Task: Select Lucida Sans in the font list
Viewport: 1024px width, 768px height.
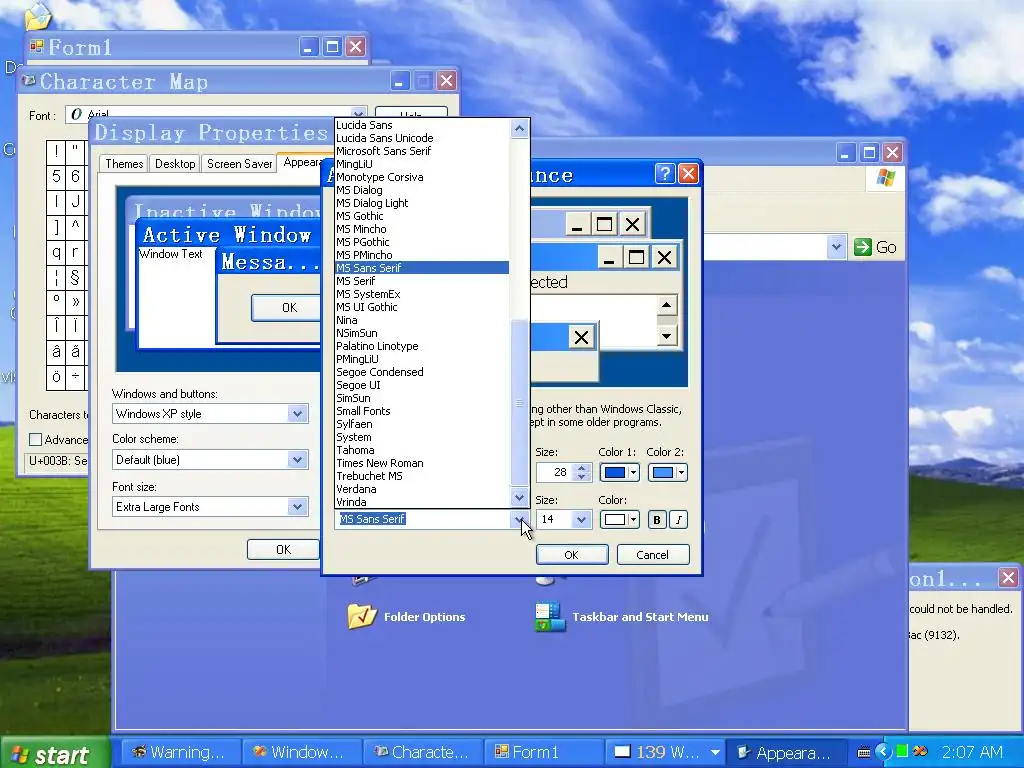Action: click(x=422, y=125)
